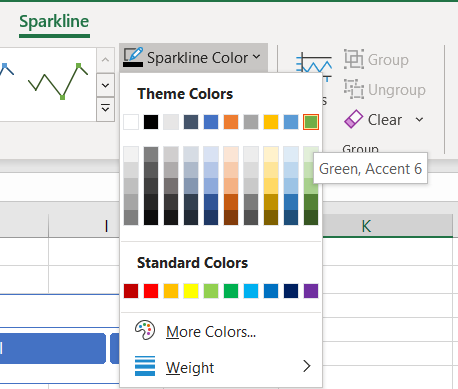458x389 pixels.
Task: Expand the full sparkline style gallery
Action: (105, 109)
